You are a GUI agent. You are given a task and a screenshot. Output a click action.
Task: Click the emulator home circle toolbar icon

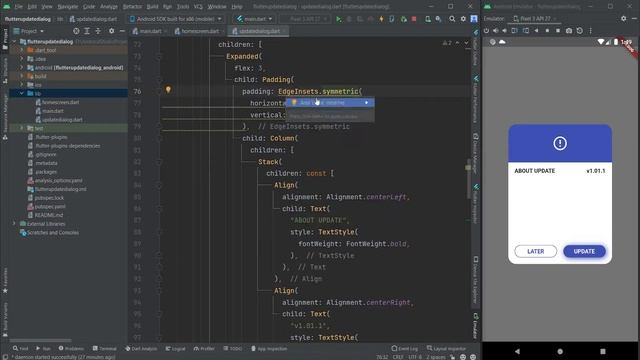[x=547, y=31]
